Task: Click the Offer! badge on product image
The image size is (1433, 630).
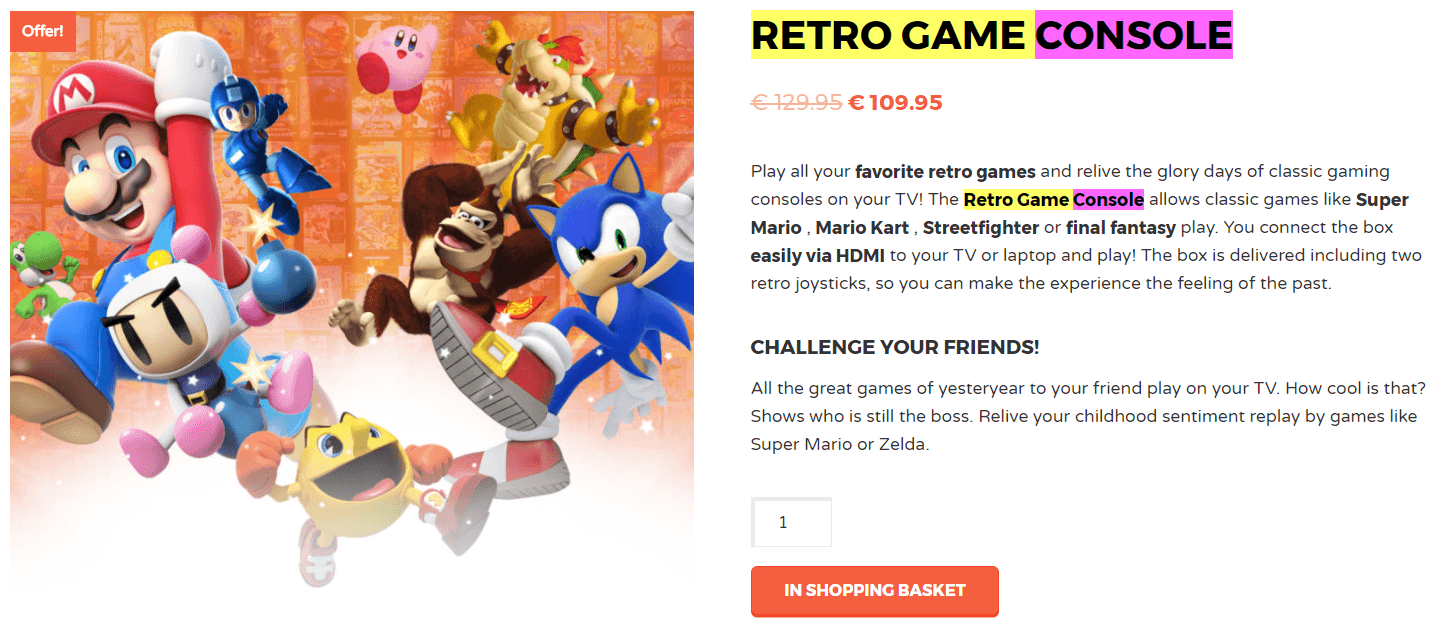Action: click(43, 31)
